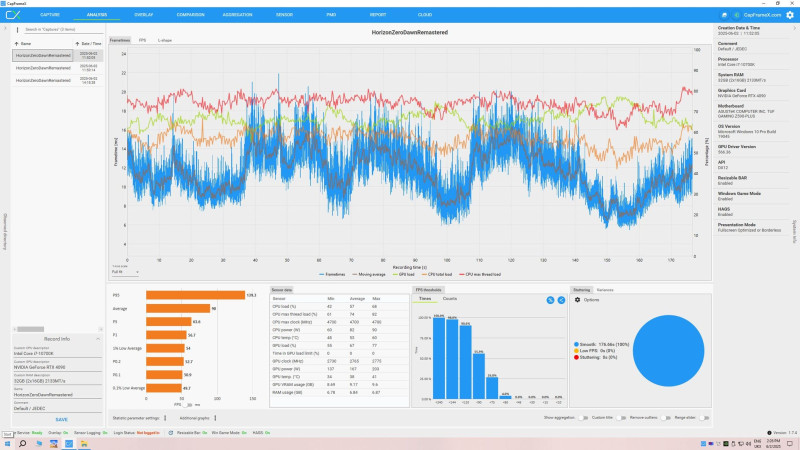The image size is (800, 450).
Task: Open the stuttering Options gear
Action: (x=578, y=299)
